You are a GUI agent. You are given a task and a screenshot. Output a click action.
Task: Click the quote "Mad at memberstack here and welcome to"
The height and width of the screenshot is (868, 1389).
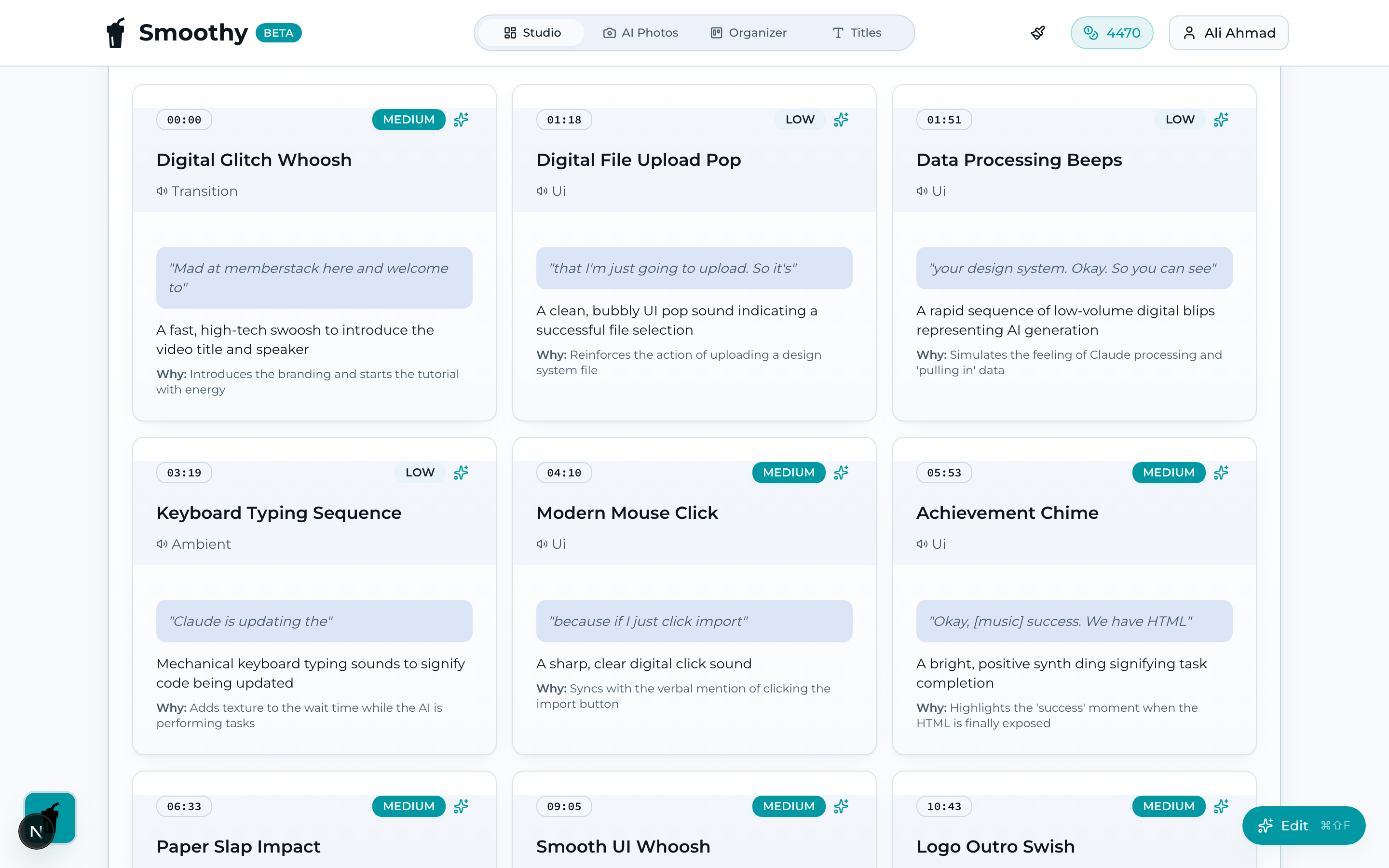314,278
